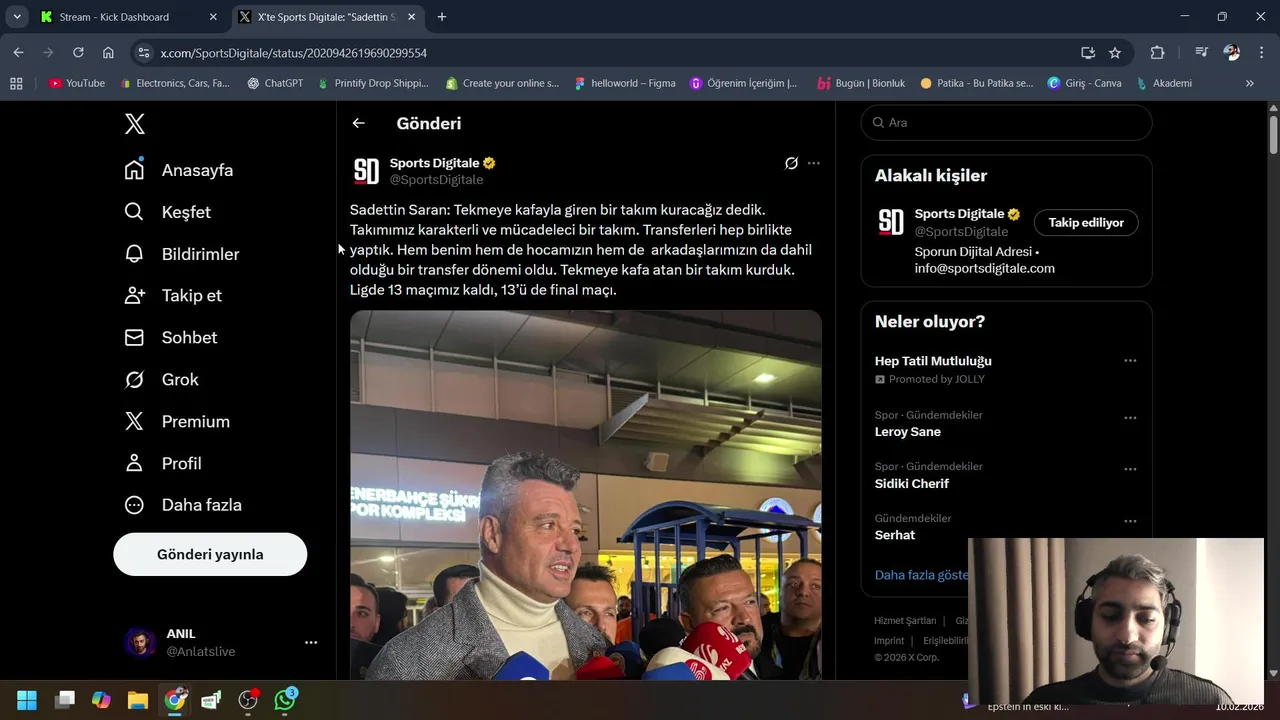Click the site information icon in address bar
The width and height of the screenshot is (1280, 720).
144,53
